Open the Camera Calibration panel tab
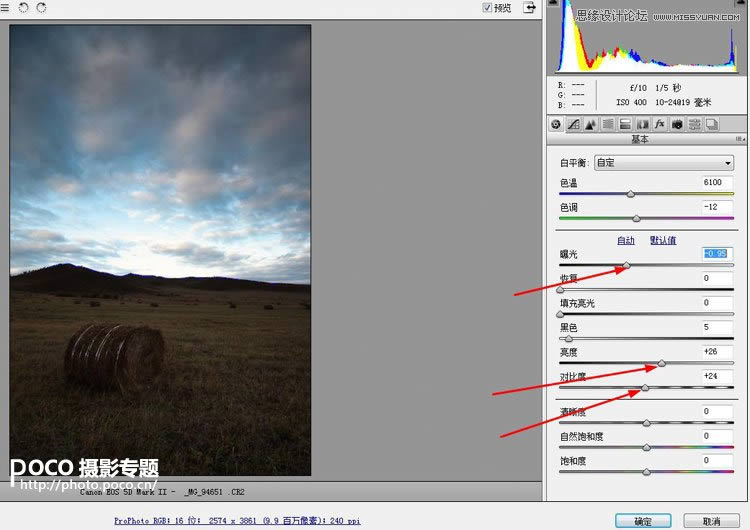This screenshot has width=750, height=530. (677, 125)
